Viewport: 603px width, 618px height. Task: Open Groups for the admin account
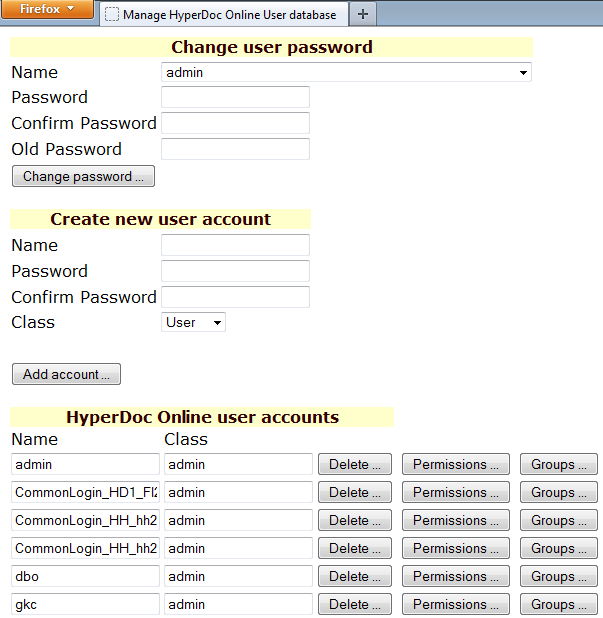(x=558, y=464)
